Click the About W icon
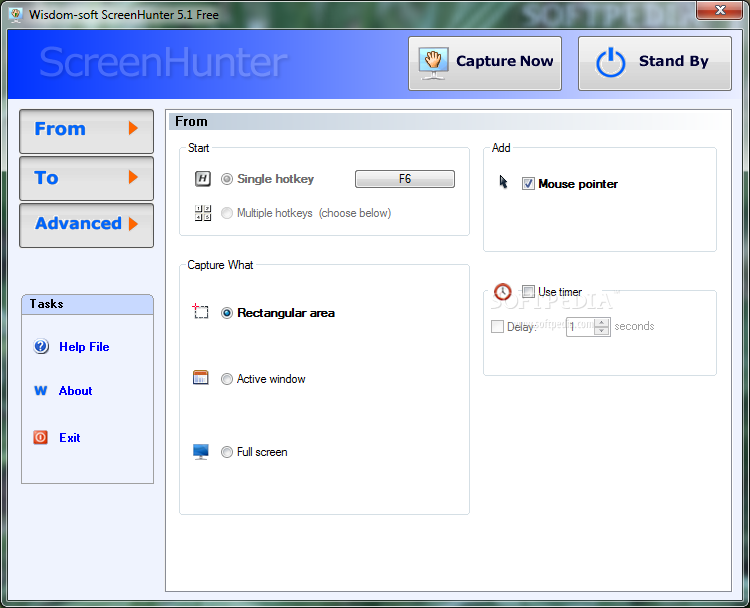The width and height of the screenshot is (750, 608). [x=41, y=391]
